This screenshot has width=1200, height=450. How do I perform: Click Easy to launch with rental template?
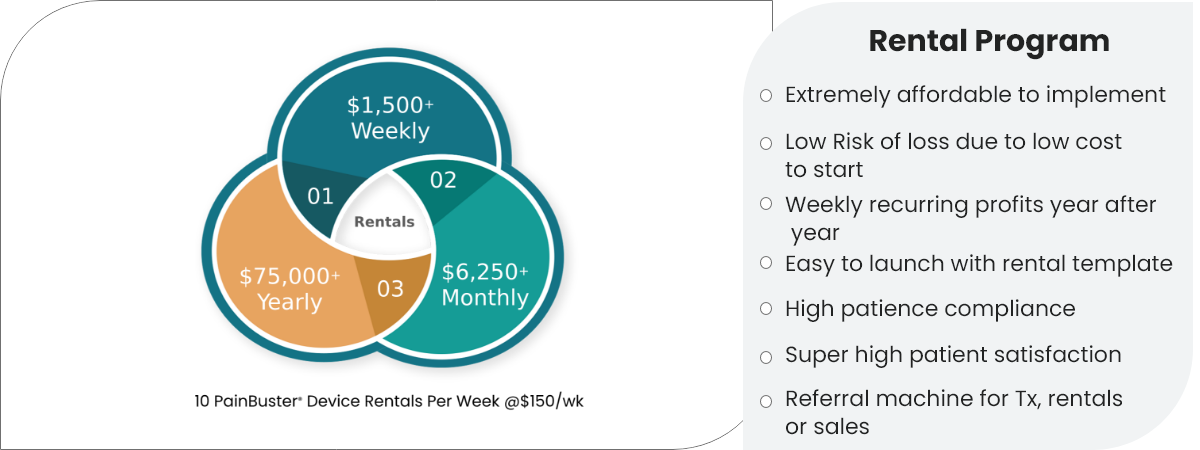[x=978, y=264]
